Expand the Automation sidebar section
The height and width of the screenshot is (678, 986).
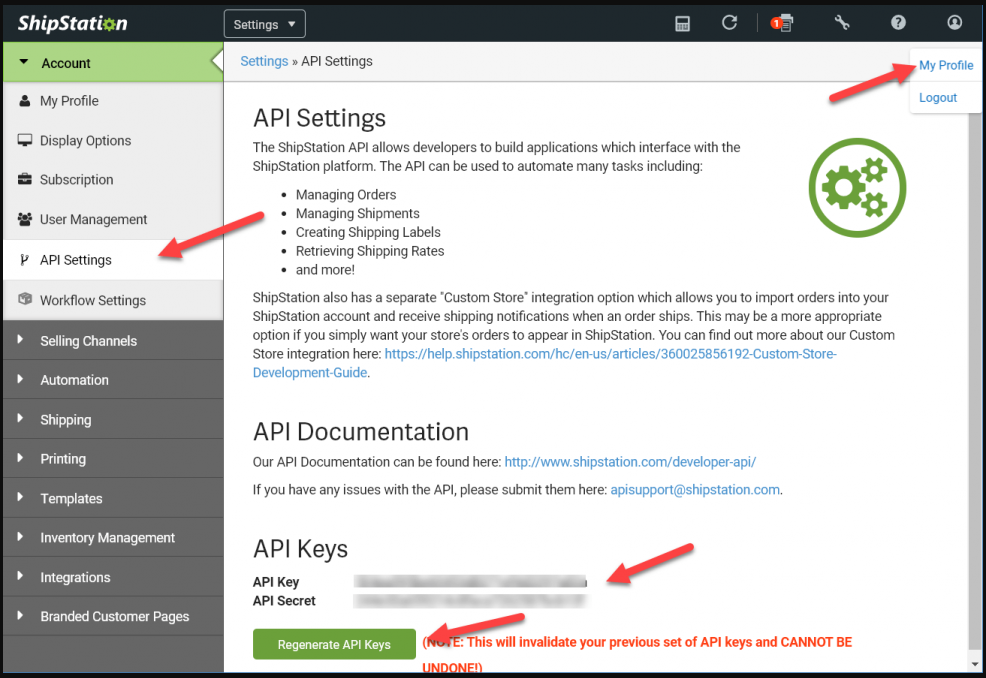pyautogui.click(x=74, y=380)
